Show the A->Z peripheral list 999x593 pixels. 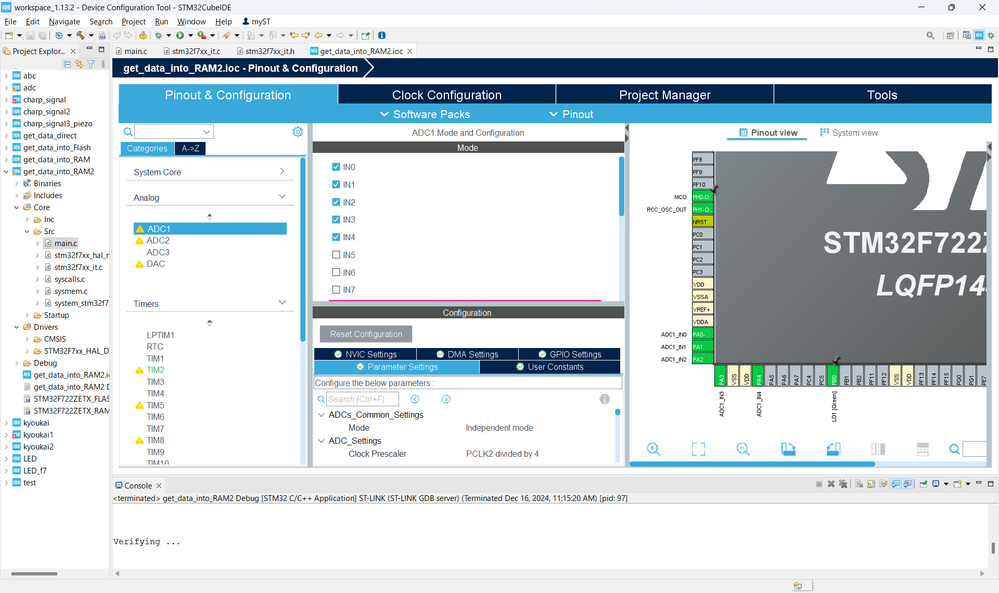(x=190, y=148)
